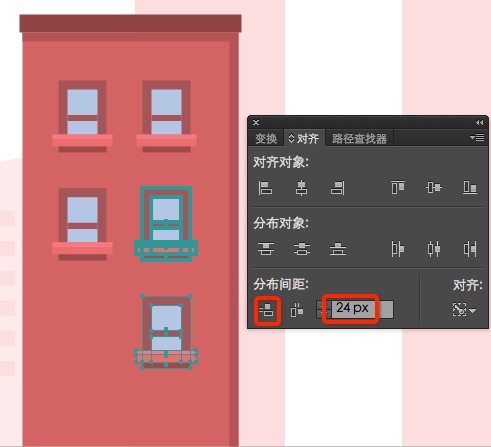Click Horizontal Distribute Space button
The image size is (491, 447).
click(297, 310)
